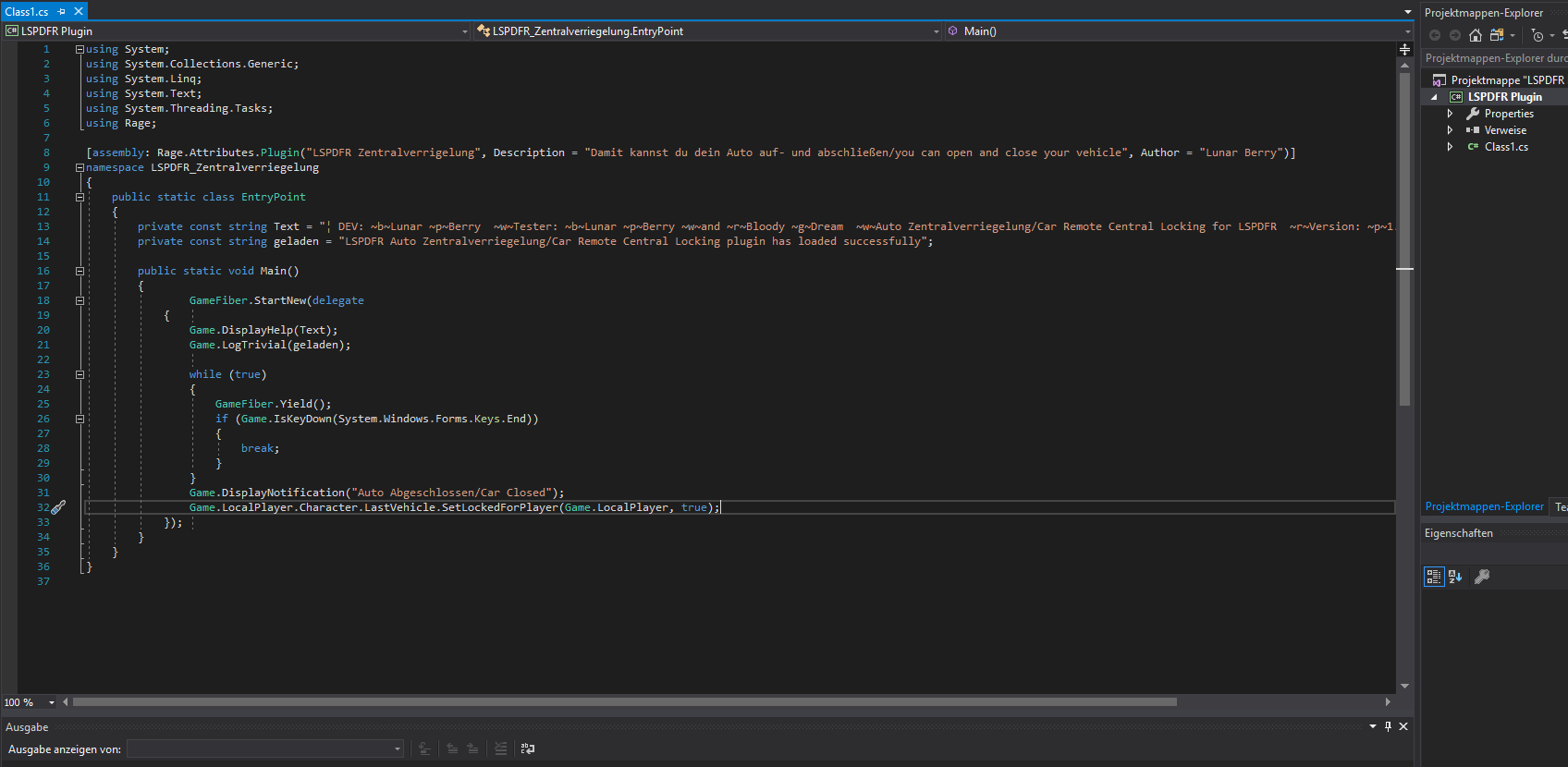Collapse the while loop code block
1568x767 pixels.
point(80,374)
